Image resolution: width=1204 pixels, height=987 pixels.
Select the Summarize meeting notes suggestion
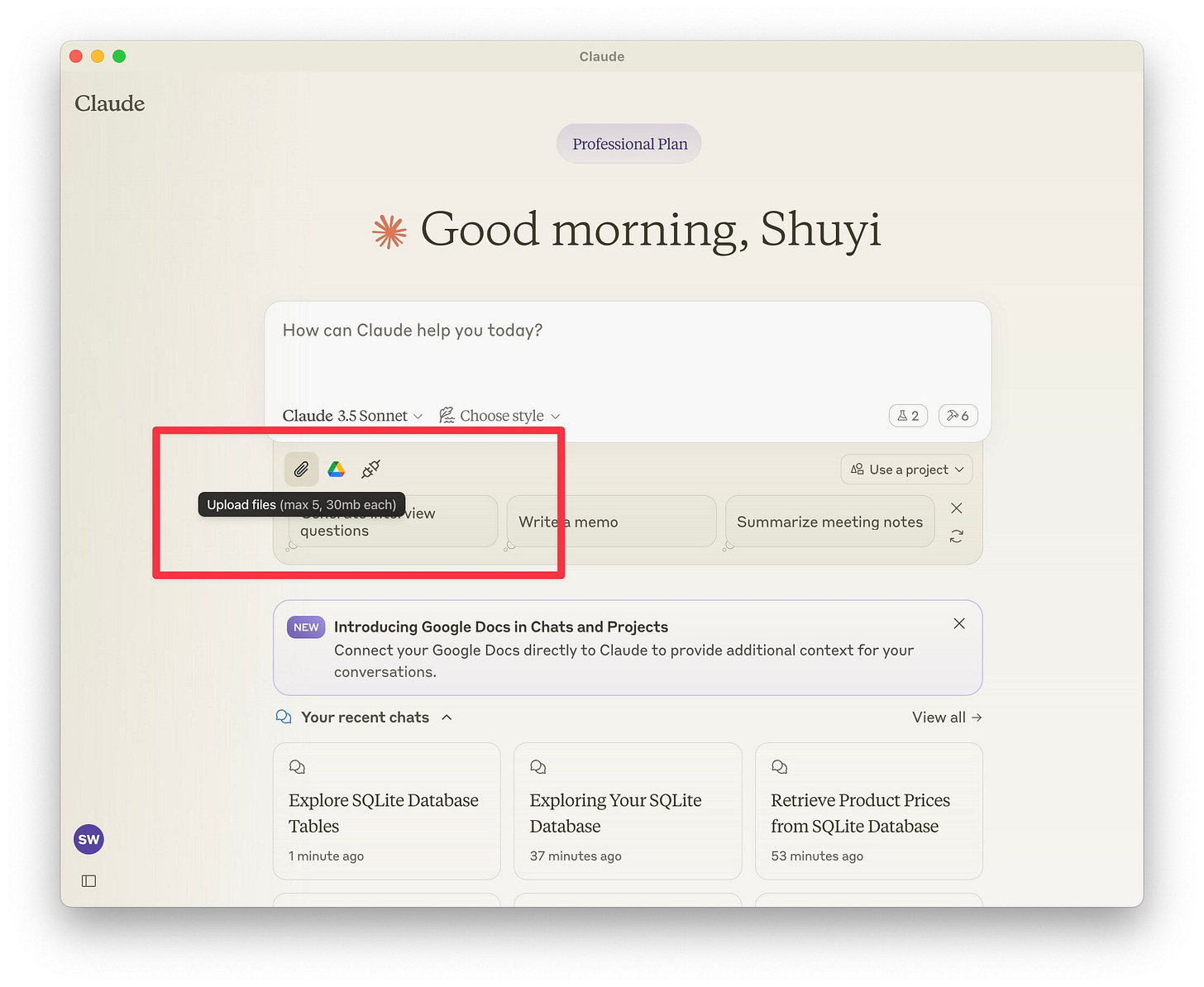pyautogui.click(x=829, y=522)
